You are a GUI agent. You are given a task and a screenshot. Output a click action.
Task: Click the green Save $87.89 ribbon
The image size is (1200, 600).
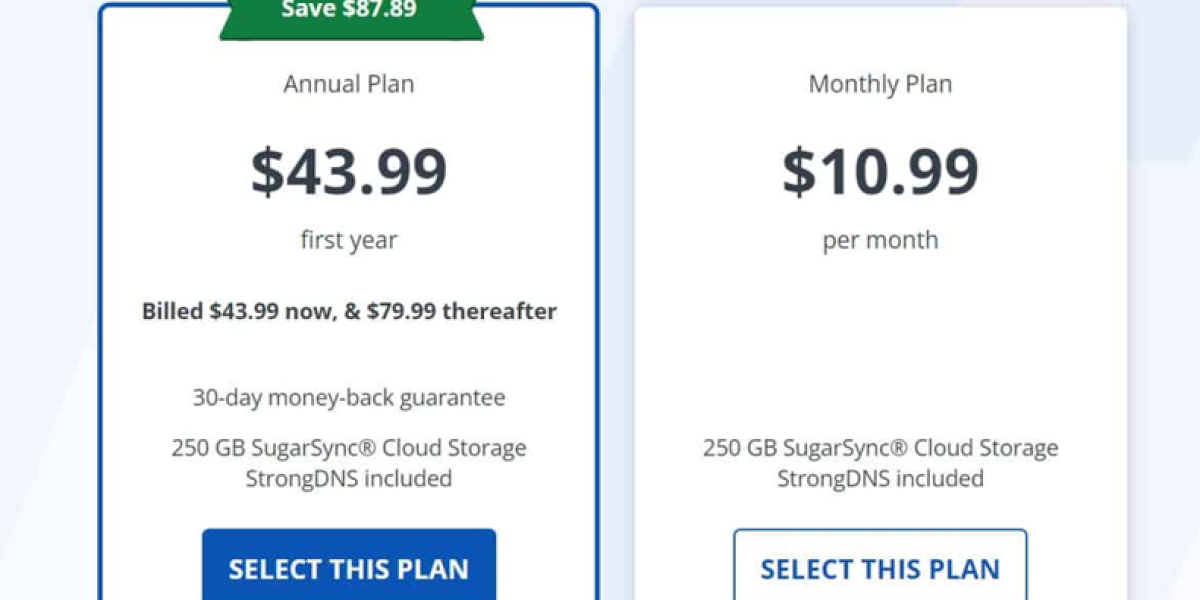click(x=349, y=12)
